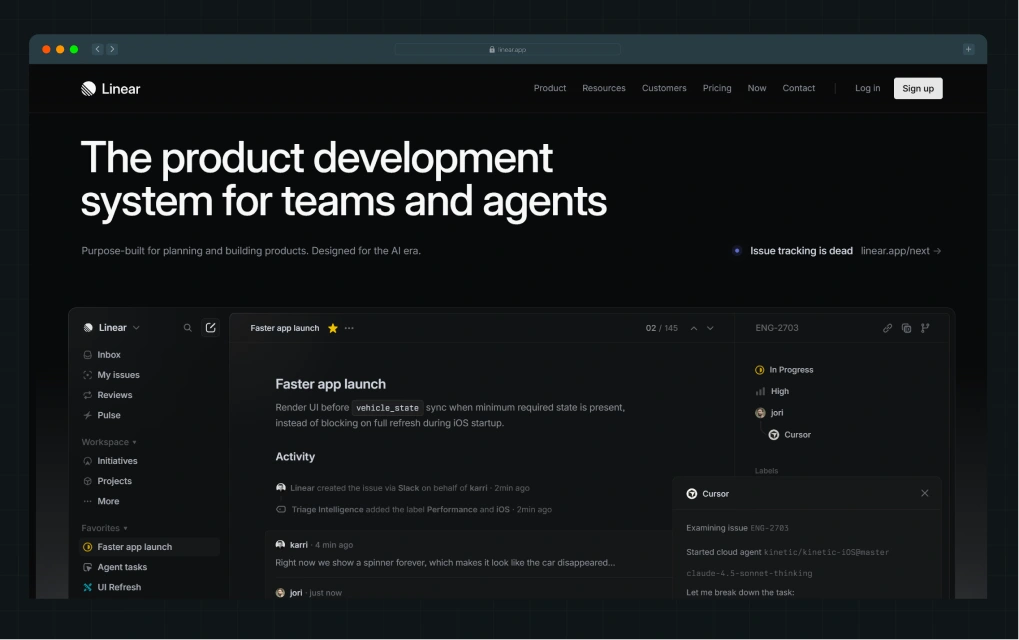Go to the Customers page

664,88
